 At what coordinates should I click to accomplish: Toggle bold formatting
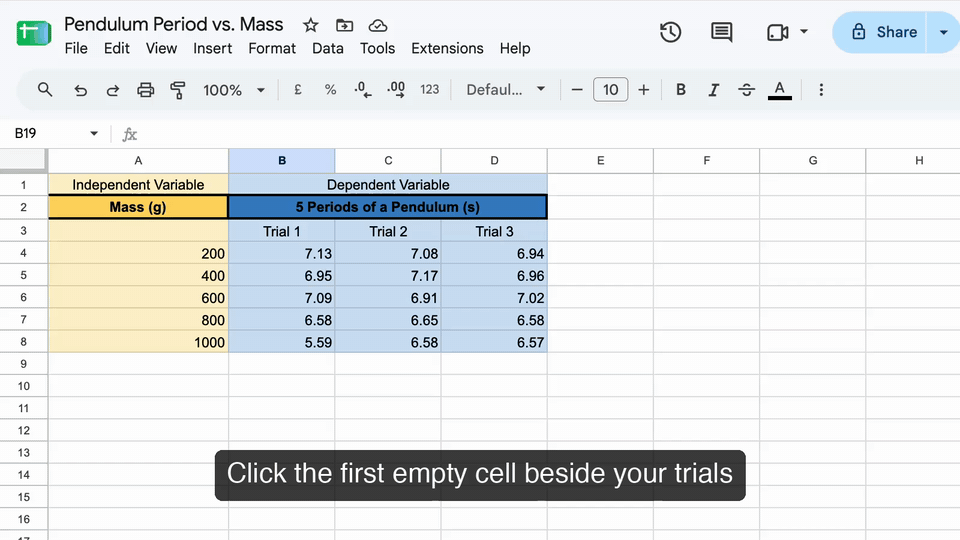click(x=680, y=90)
